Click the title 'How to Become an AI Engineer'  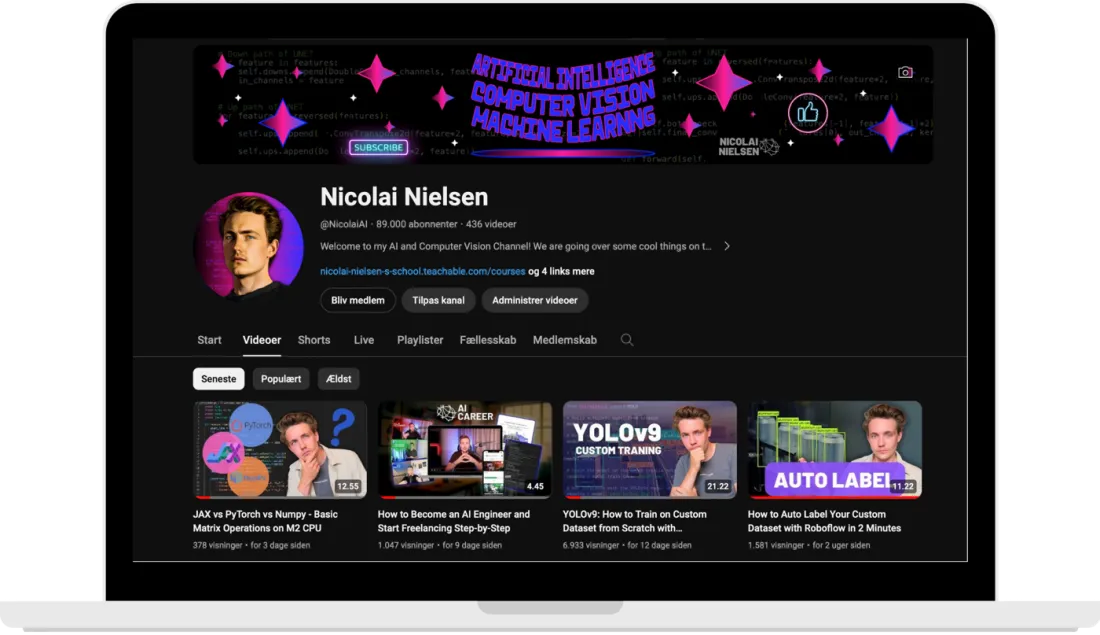tap(454, 521)
